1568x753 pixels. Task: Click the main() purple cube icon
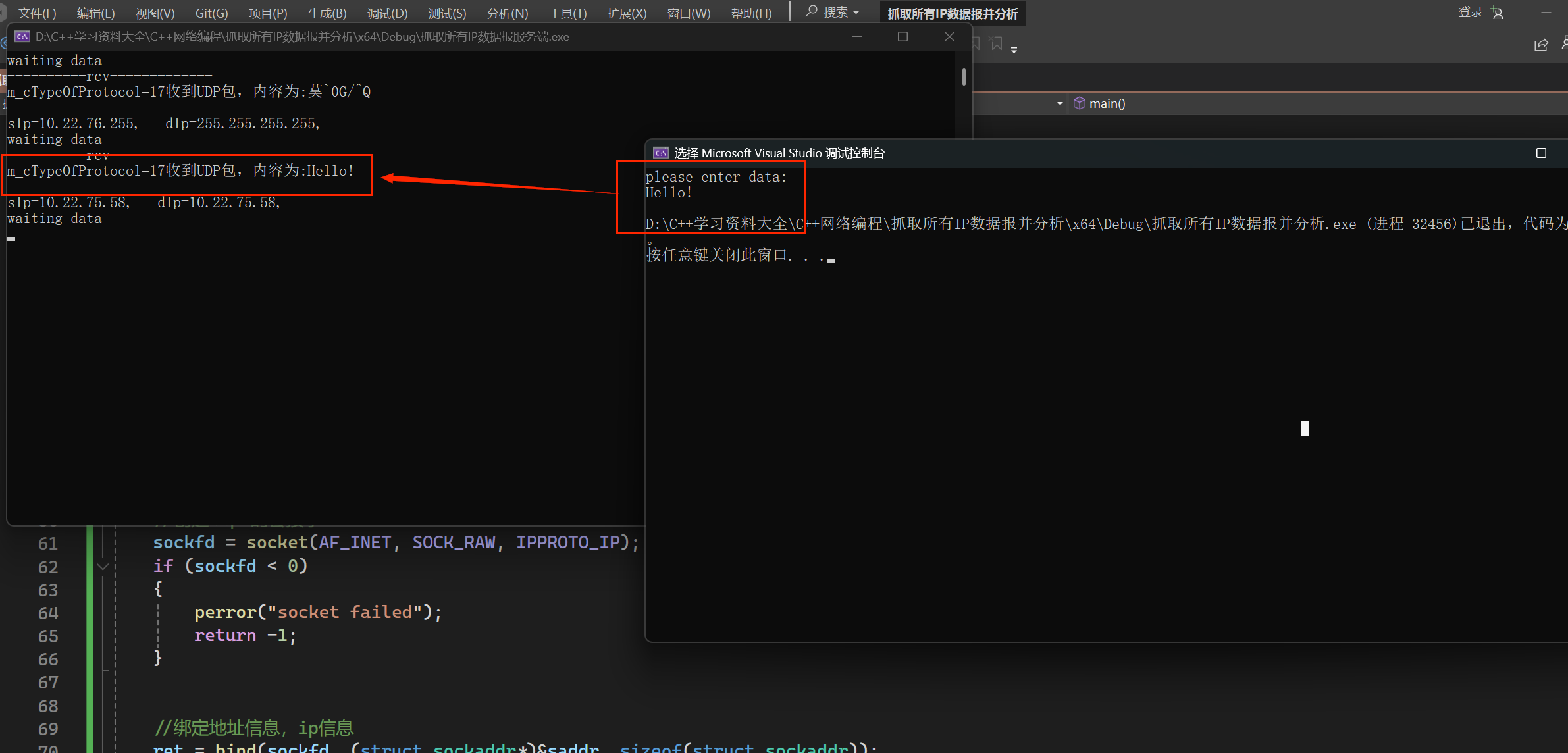click(x=1080, y=103)
